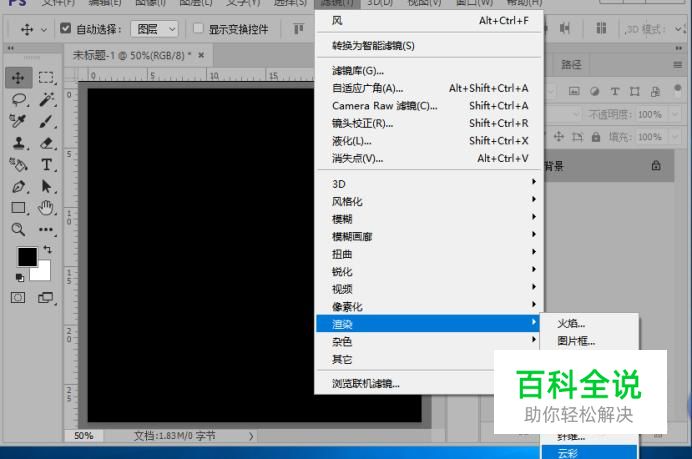Reset default foreground and background colors
The width and height of the screenshot is (692, 459).
pyautogui.click(x=20, y=278)
